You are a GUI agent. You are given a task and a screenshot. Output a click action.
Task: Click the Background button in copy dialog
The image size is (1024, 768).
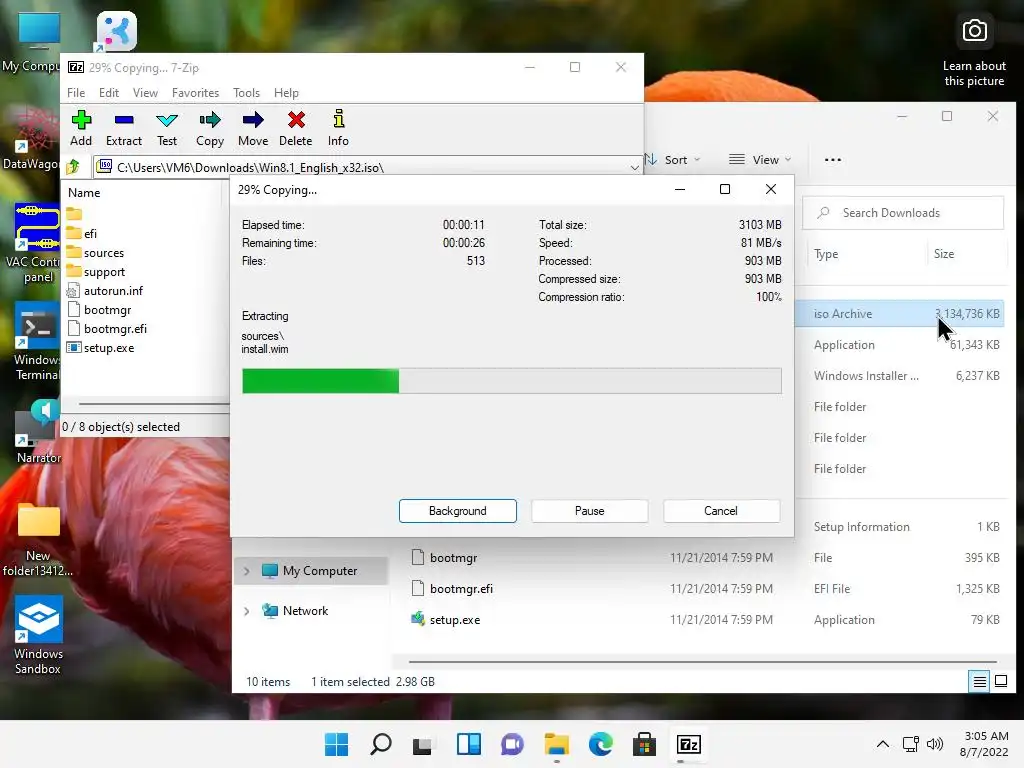tap(458, 511)
